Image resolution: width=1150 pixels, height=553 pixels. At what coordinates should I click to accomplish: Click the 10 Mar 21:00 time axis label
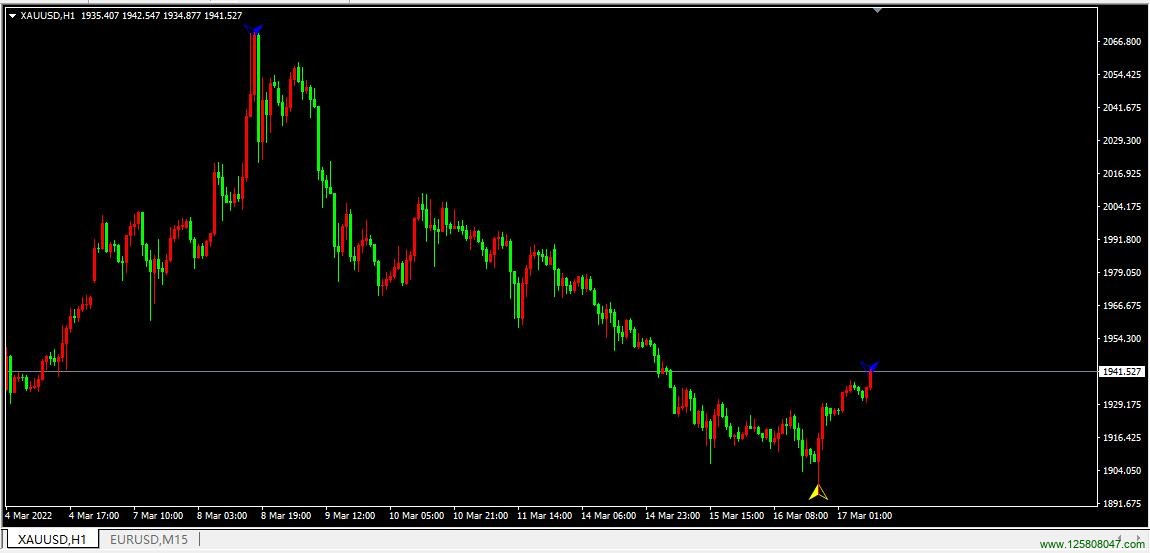(480, 516)
